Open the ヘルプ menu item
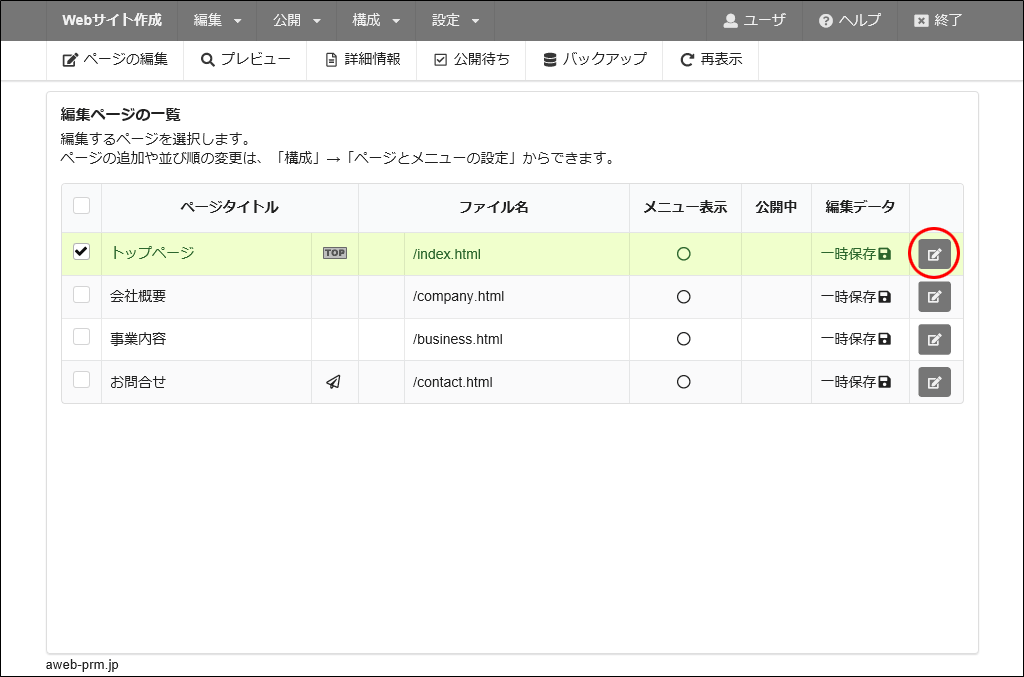 849,20
